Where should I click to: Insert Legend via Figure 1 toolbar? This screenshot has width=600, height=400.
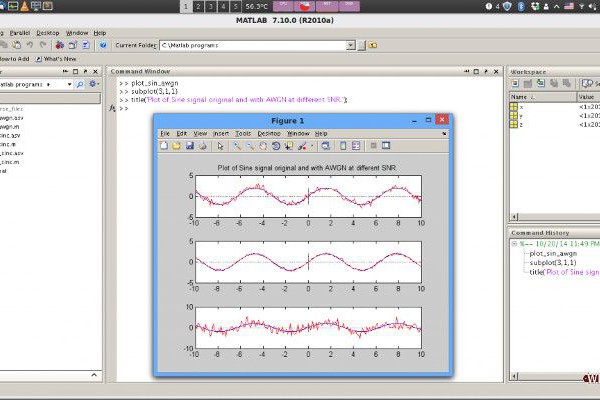(356, 146)
